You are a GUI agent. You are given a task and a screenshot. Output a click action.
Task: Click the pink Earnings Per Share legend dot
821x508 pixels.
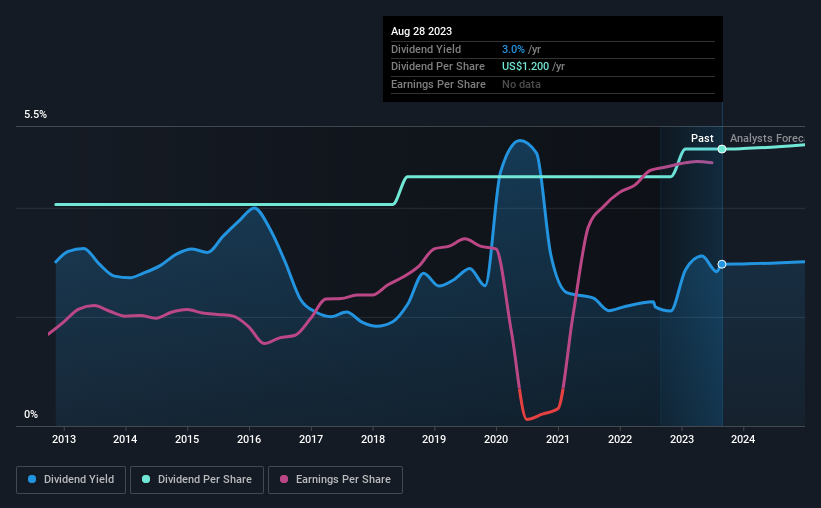tap(284, 479)
